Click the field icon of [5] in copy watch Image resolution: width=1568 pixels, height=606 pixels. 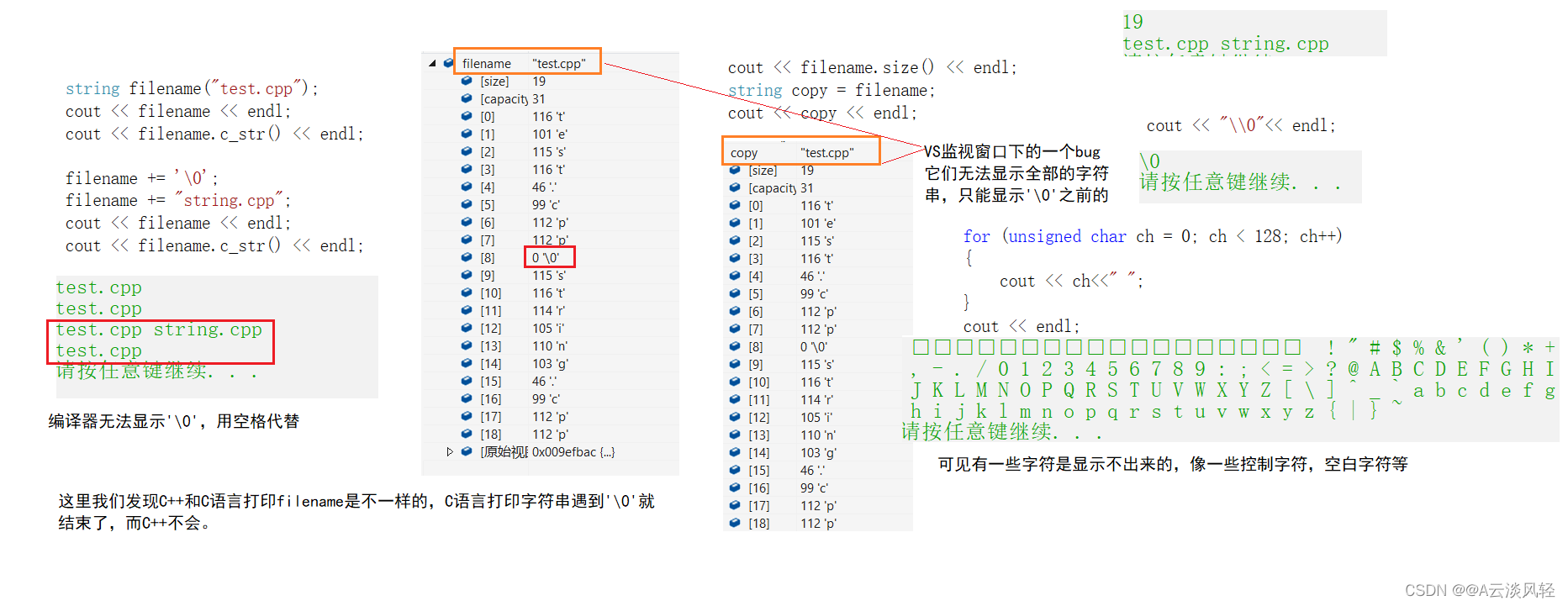(x=735, y=294)
